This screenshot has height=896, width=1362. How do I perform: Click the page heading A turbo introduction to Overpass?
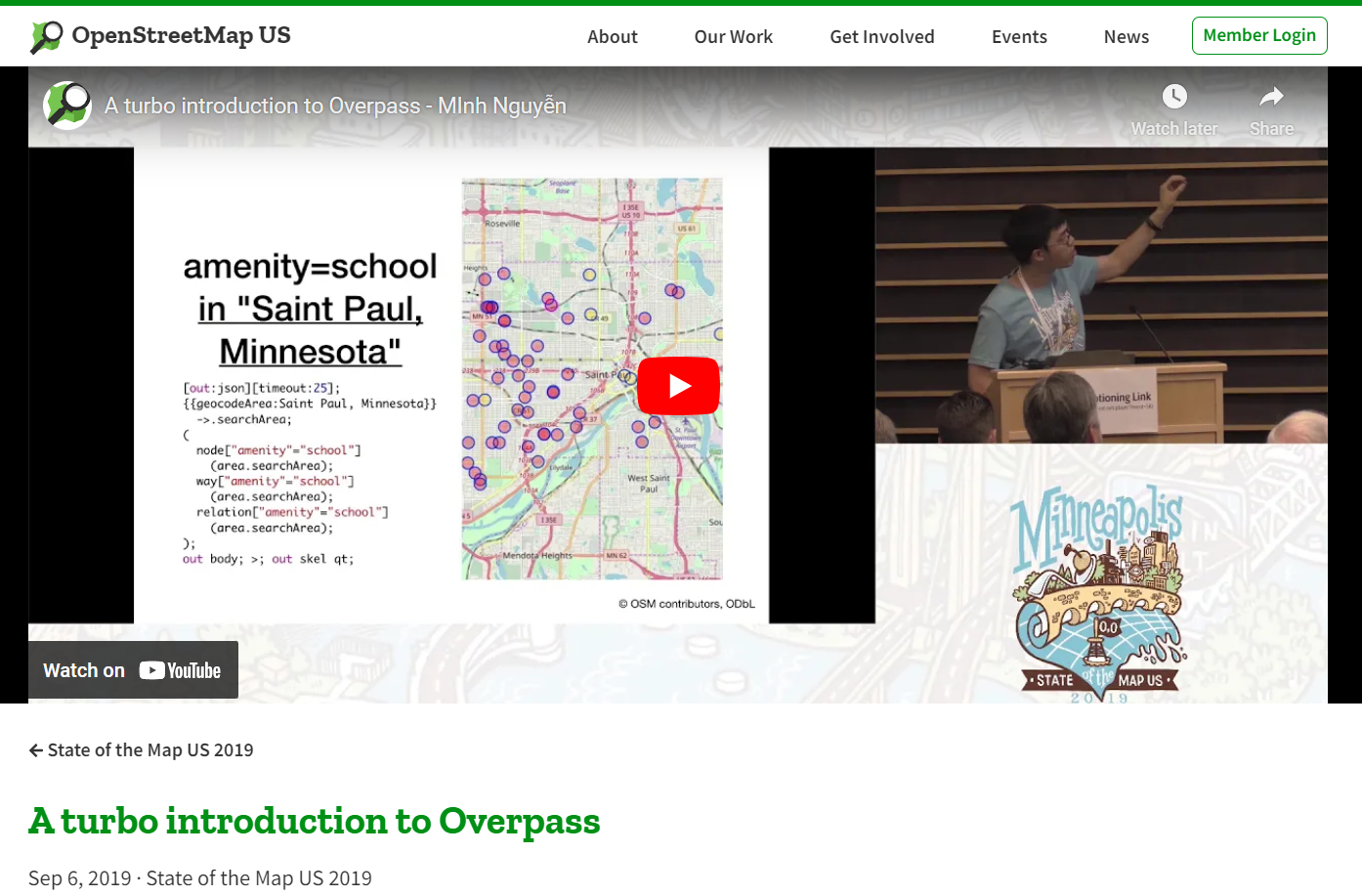coord(315,822)
